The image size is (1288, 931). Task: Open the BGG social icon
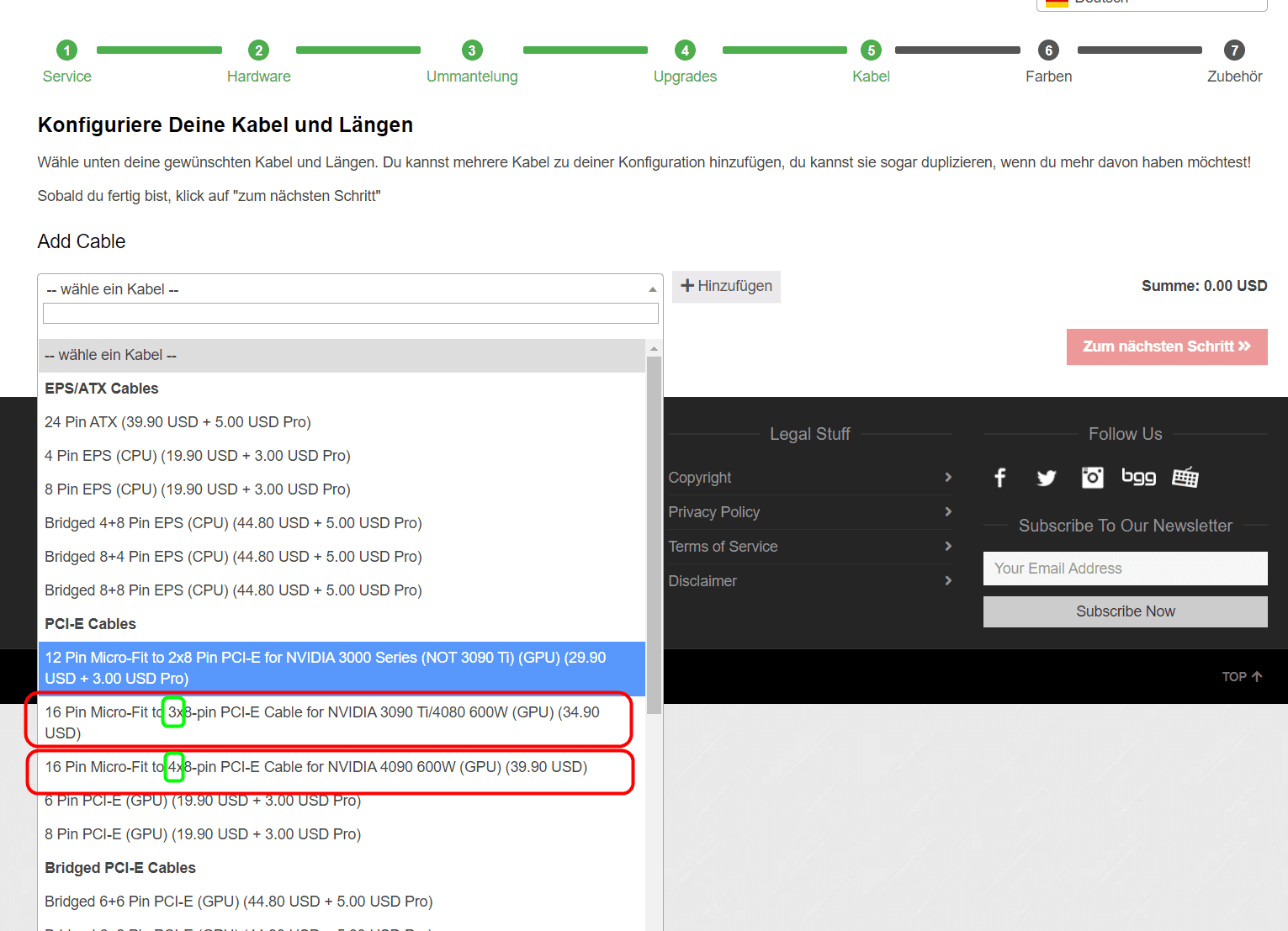(1138, 477)
